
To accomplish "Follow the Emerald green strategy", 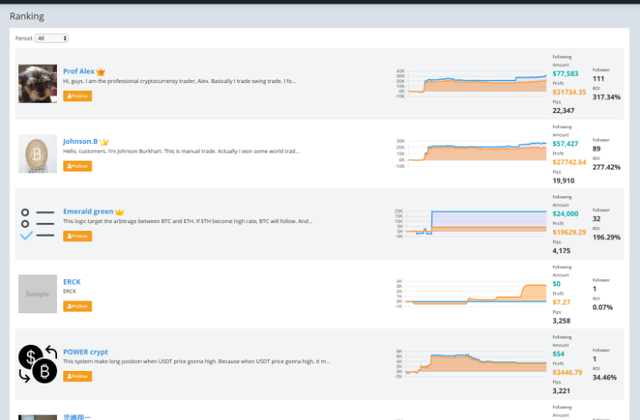I will point(77,236).
